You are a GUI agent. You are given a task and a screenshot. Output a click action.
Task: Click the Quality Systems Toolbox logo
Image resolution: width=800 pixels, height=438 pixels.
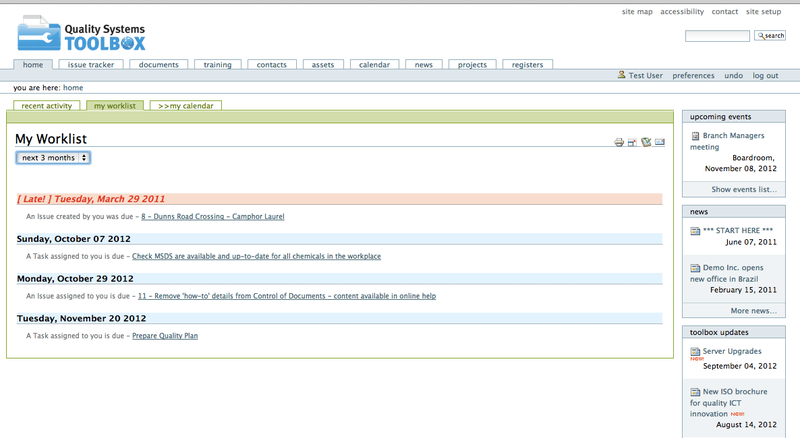82,34
